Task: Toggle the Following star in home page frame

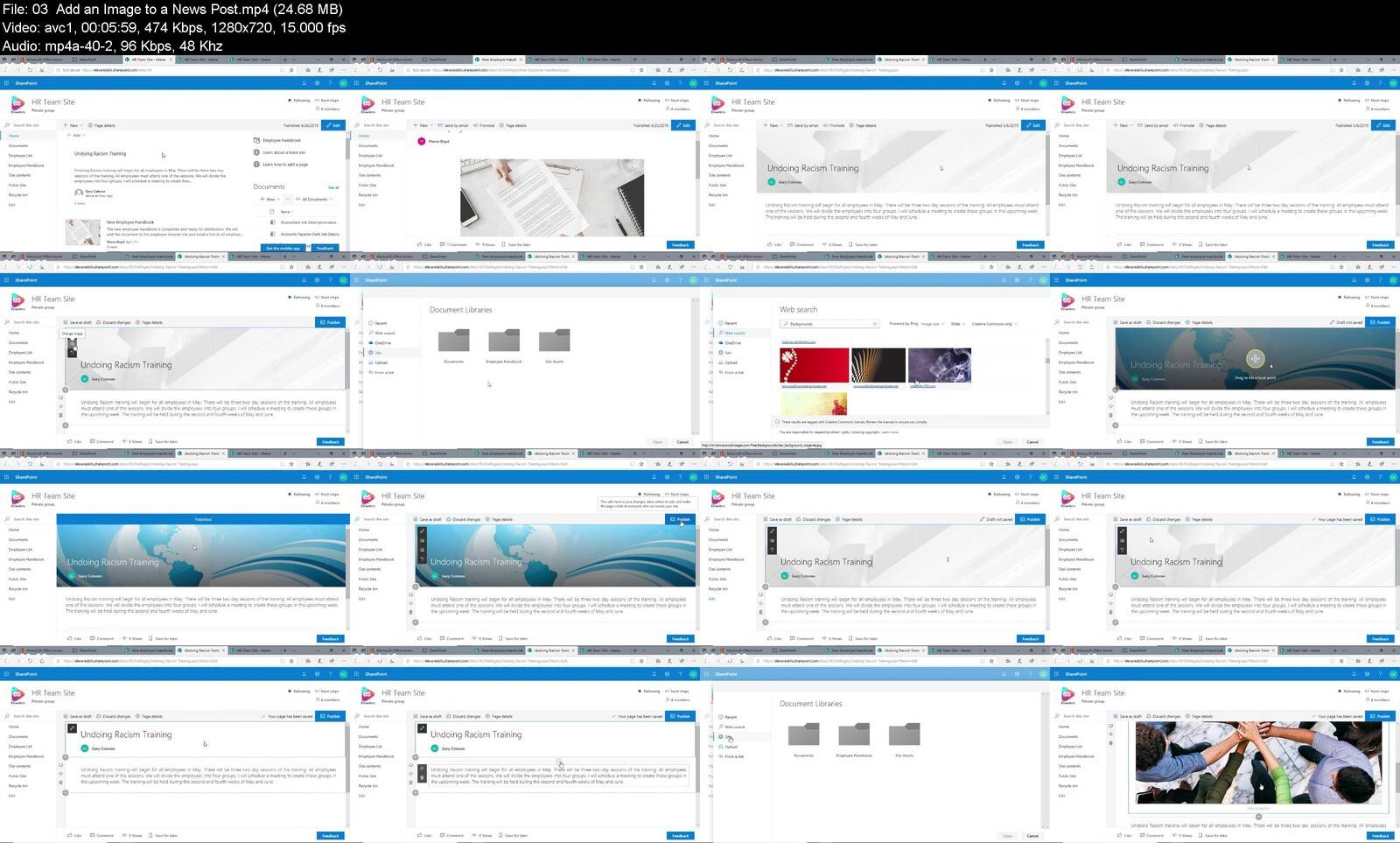Action: pyautogui.click(x=290, y=100)
